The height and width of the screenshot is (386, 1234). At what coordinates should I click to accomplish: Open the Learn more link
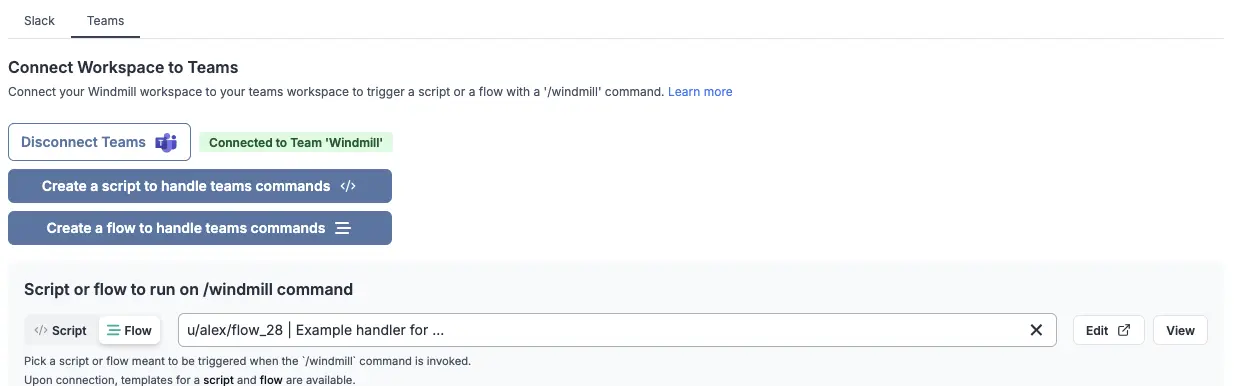(700, 91)
